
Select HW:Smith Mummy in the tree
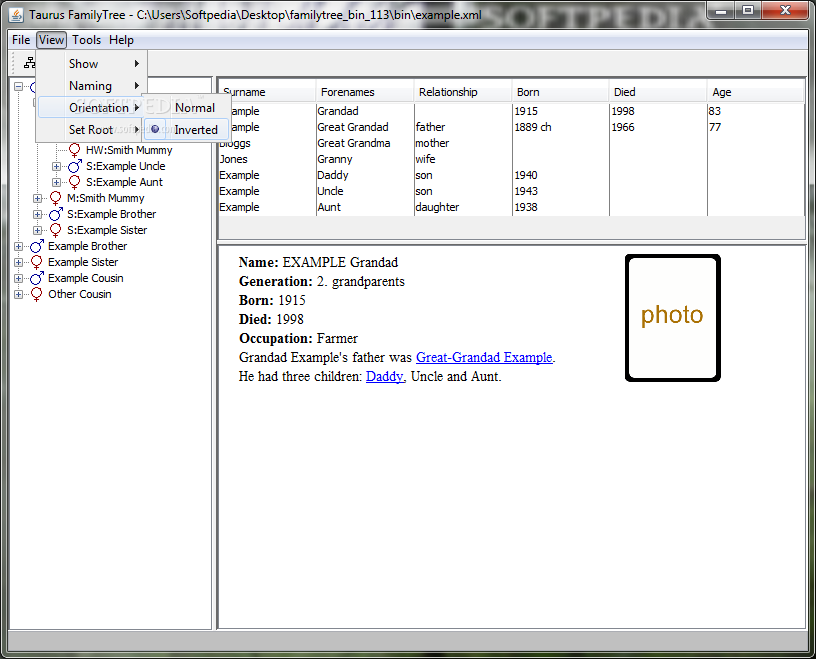(x=129, y=150)
